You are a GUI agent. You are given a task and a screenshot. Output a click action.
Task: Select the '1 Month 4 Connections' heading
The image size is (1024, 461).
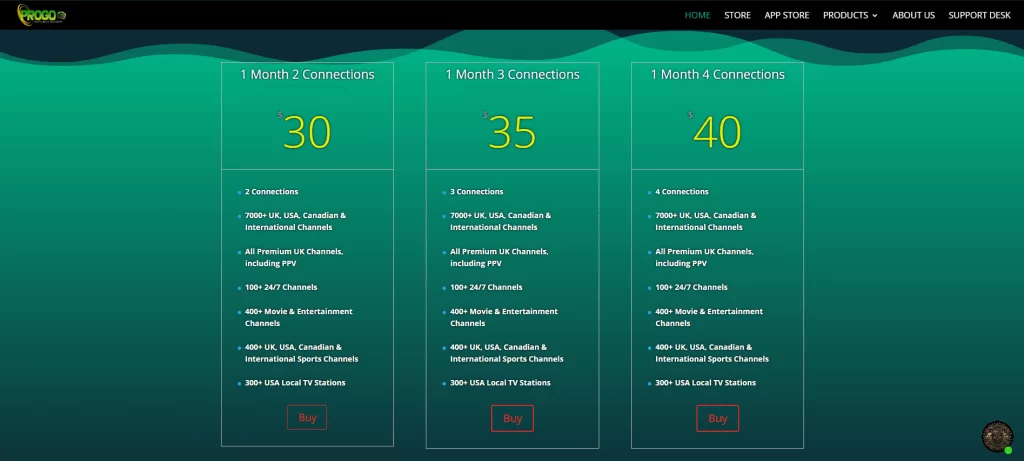coord(718,74)
